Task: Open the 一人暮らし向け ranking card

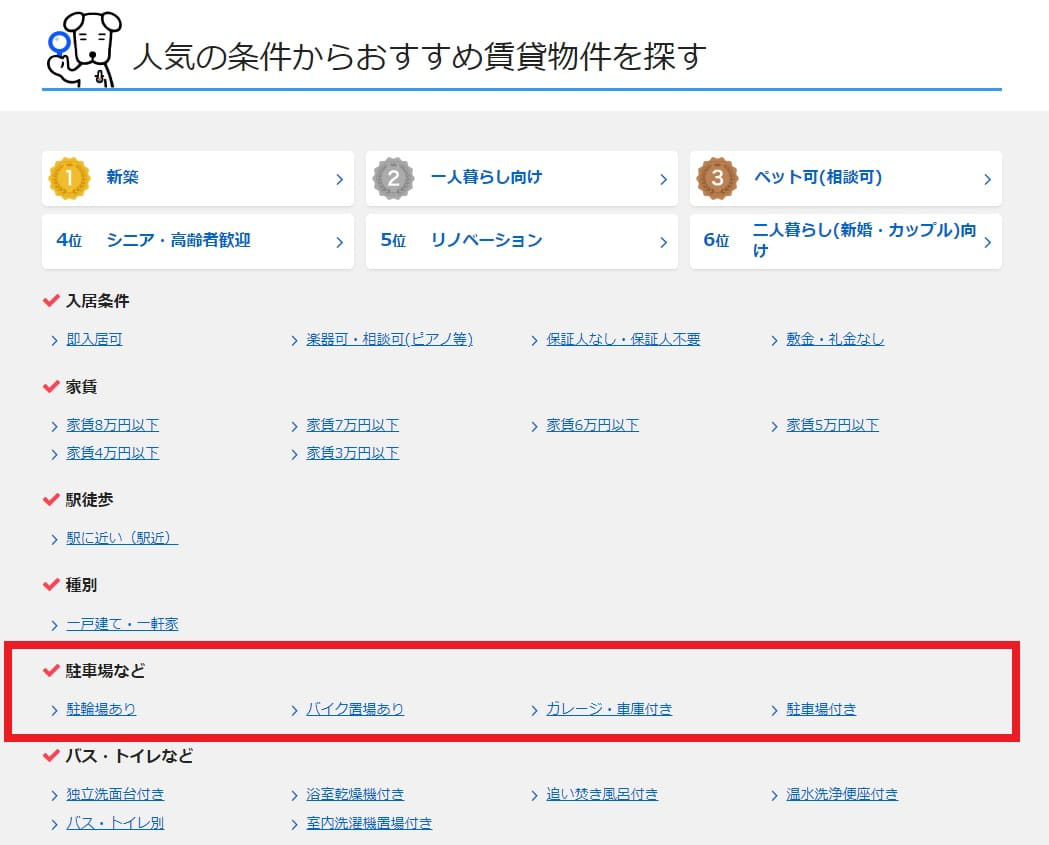Action: (521, 178)
